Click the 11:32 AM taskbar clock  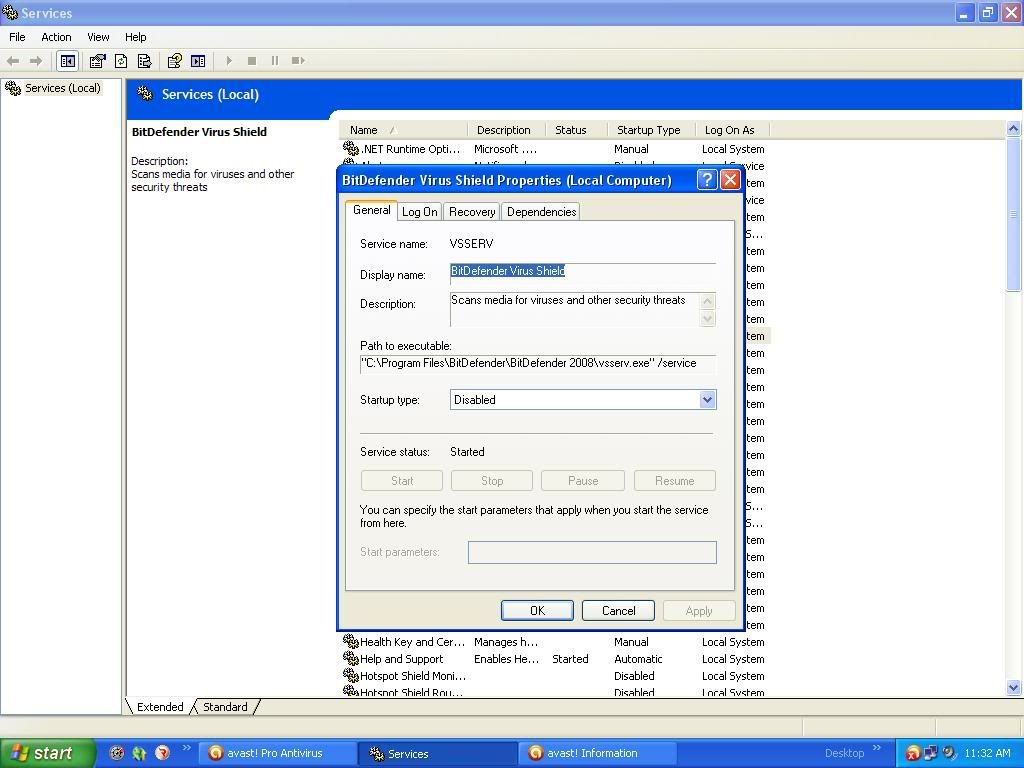(987, 754)
